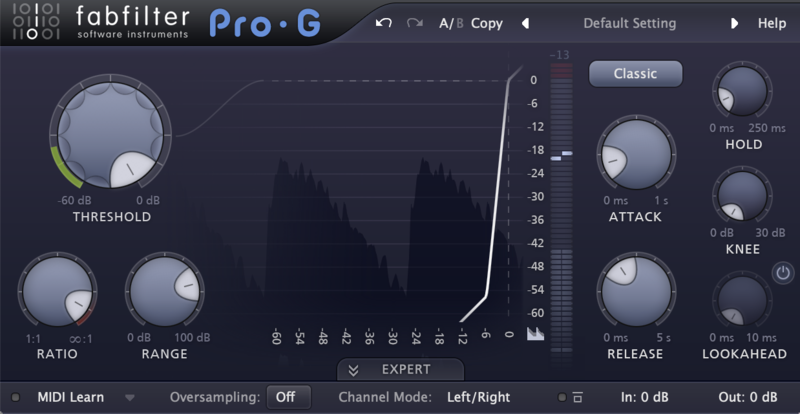Screen dimensions: 800x414
Task: Change the Classic gate style button
Action: point(636,74)
